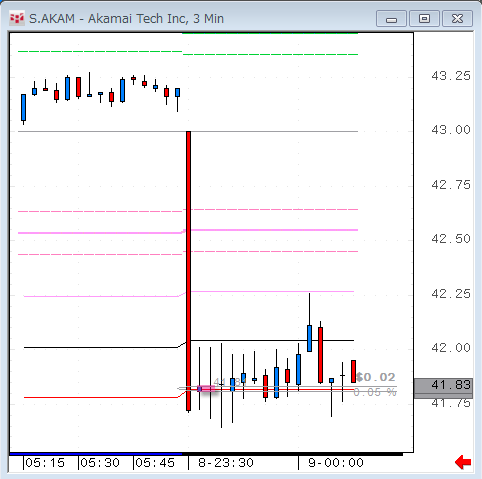Close the S.AKAM chart window
The width and height of the screenshot is (482, 479).
point(457,18)
